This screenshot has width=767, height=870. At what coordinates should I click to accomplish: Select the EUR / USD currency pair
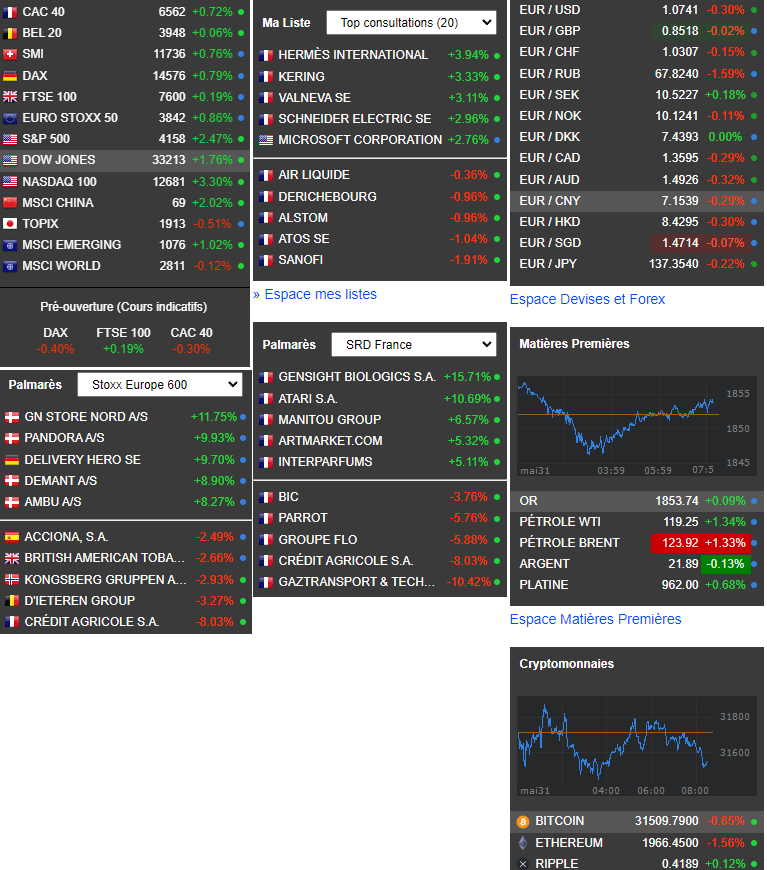(x=637, y=10)
